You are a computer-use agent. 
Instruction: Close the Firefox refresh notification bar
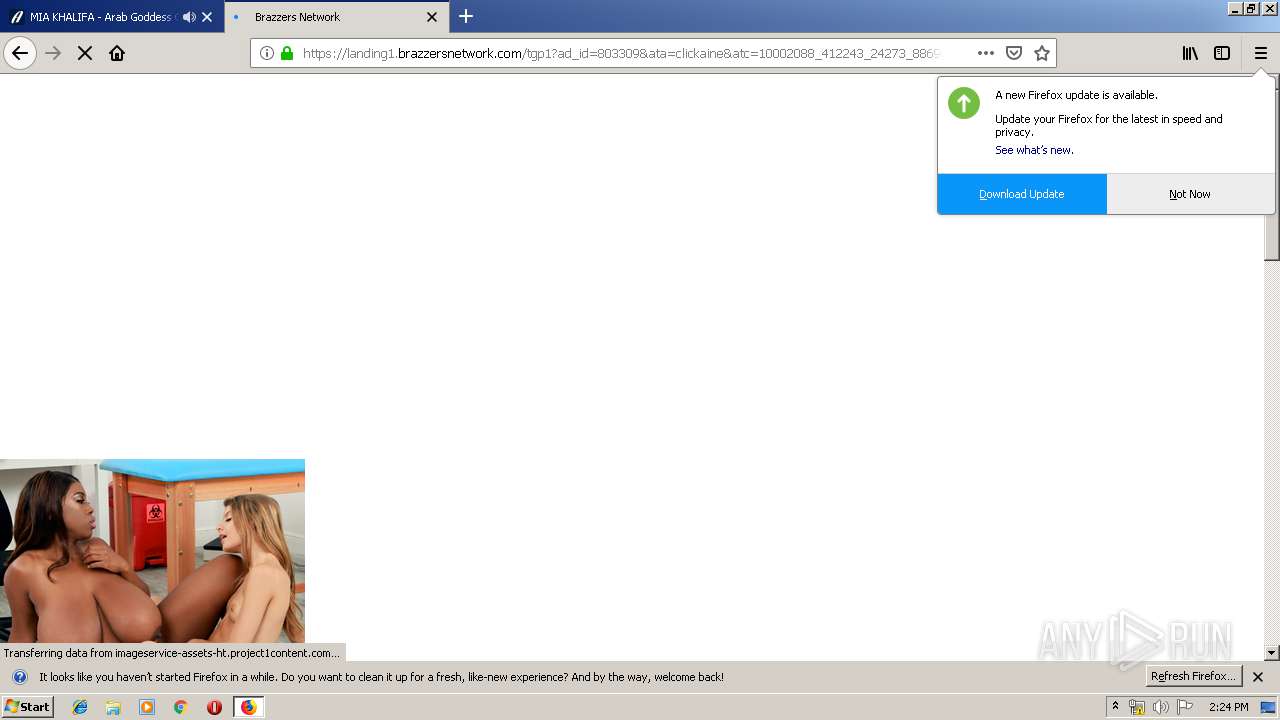[x=1258, y=677]
